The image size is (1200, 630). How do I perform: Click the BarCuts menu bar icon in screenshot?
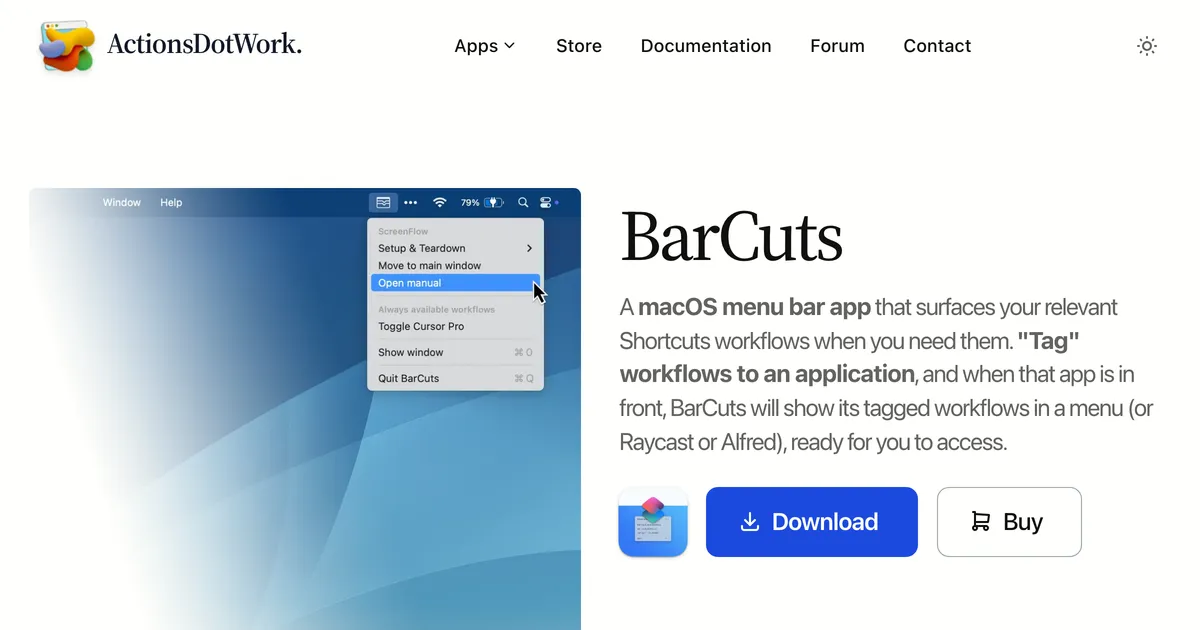coord(383,202)
